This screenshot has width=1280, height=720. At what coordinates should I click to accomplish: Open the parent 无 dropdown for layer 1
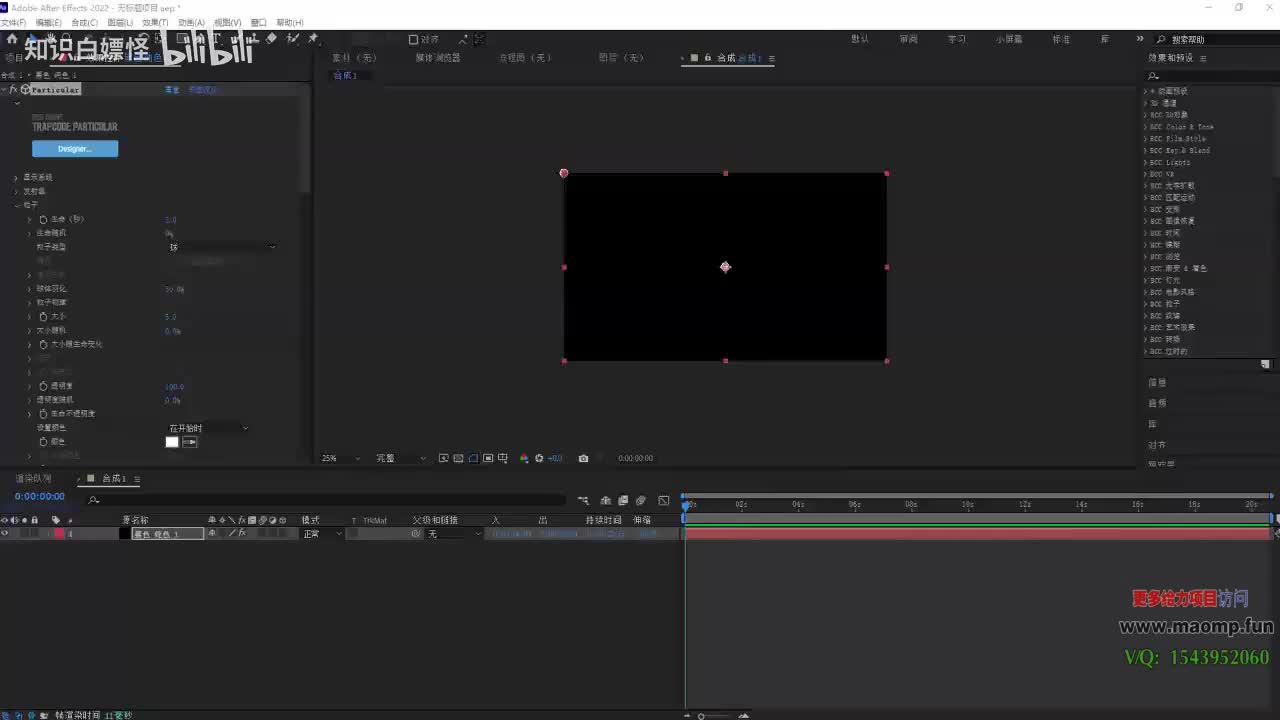pos(452,534)
